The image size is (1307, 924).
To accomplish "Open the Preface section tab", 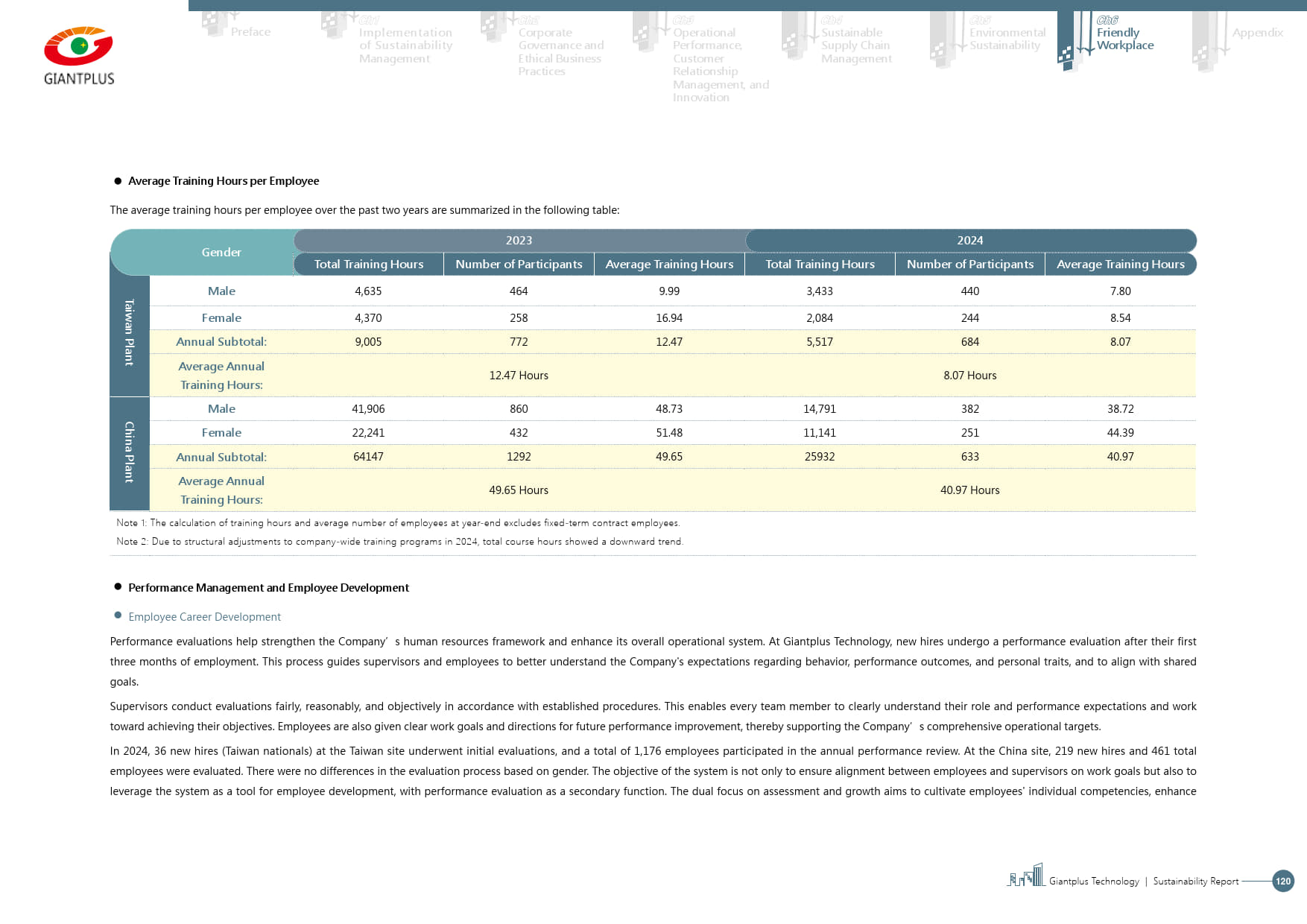I will click(250, 32).
